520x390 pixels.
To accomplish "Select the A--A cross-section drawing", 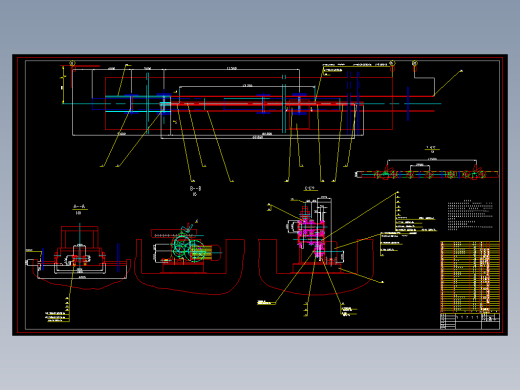I will 79,257.
